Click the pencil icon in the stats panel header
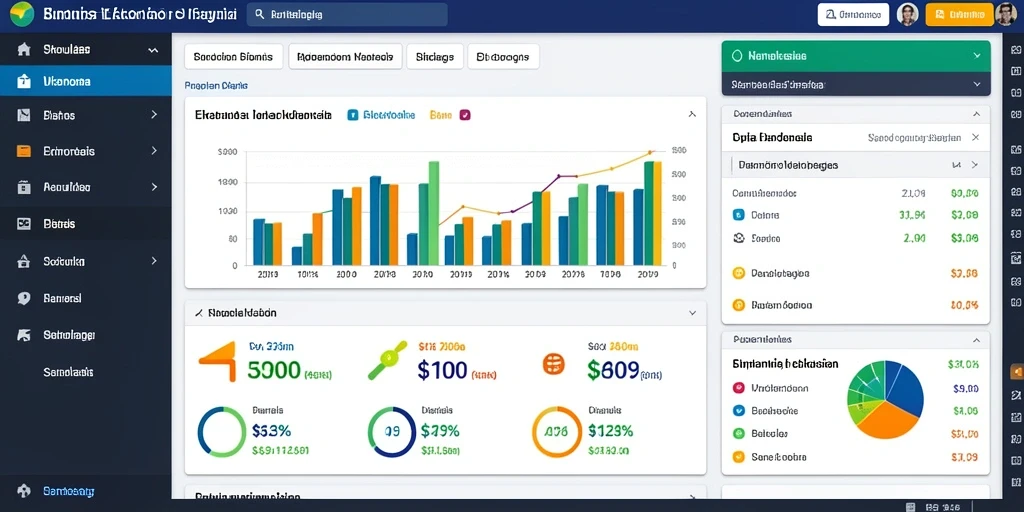1024x512 pixels. [x=199, y=313]
